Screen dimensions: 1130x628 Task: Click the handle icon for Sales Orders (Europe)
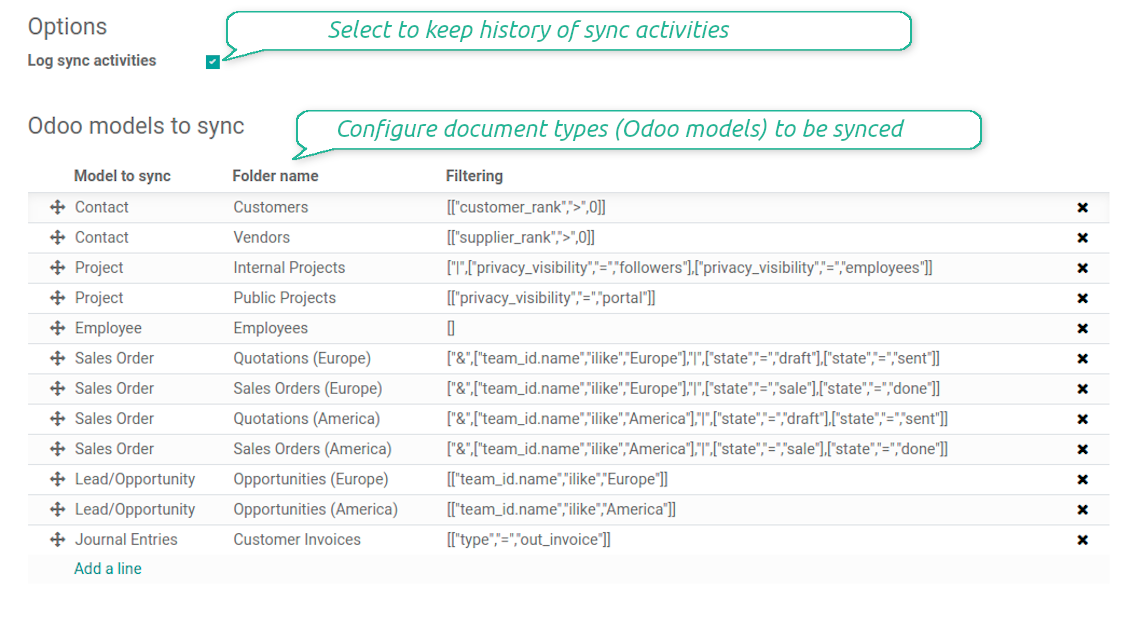pyautogui.click(x=57, y=388)
